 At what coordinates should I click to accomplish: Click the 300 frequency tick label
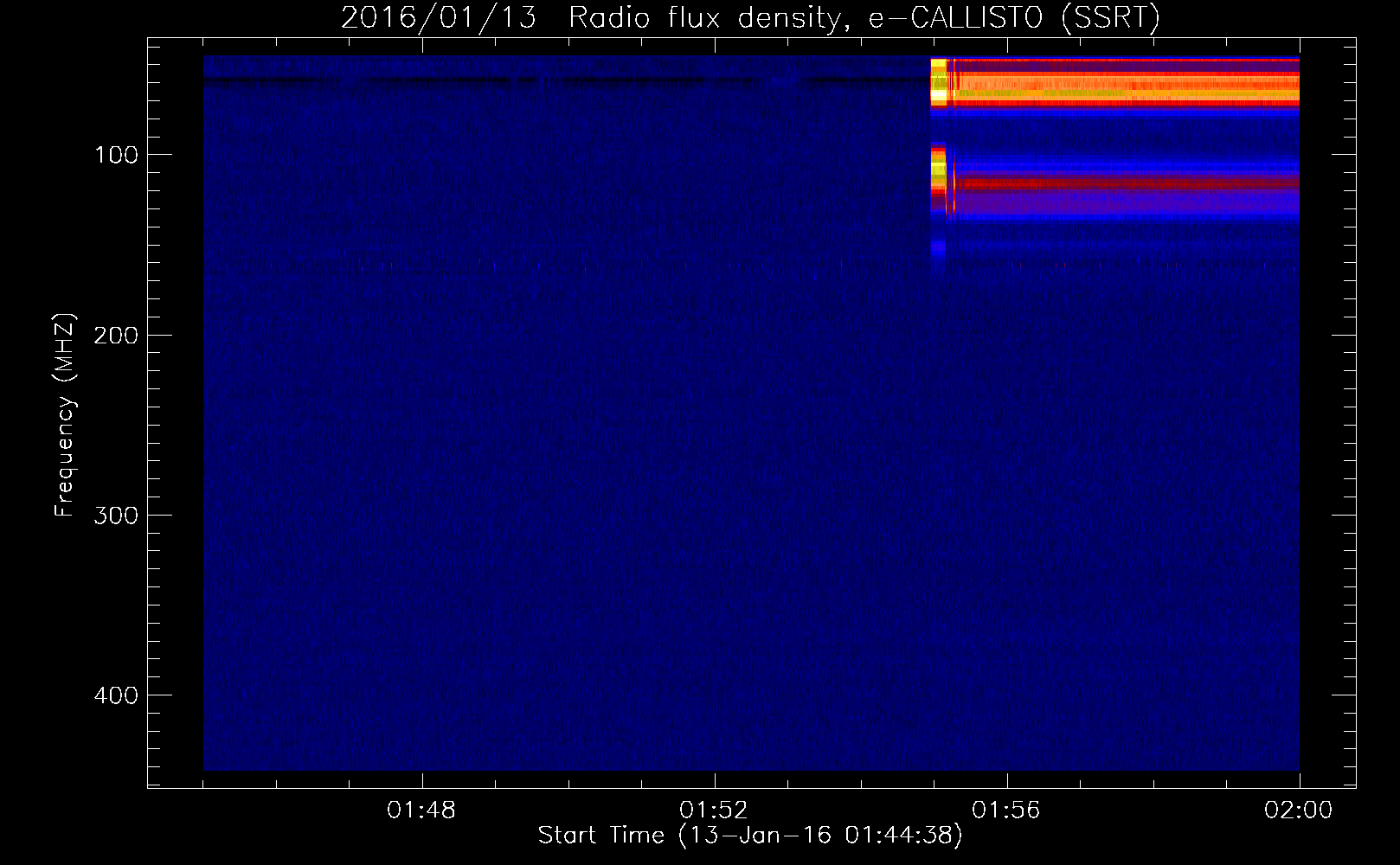116,516
